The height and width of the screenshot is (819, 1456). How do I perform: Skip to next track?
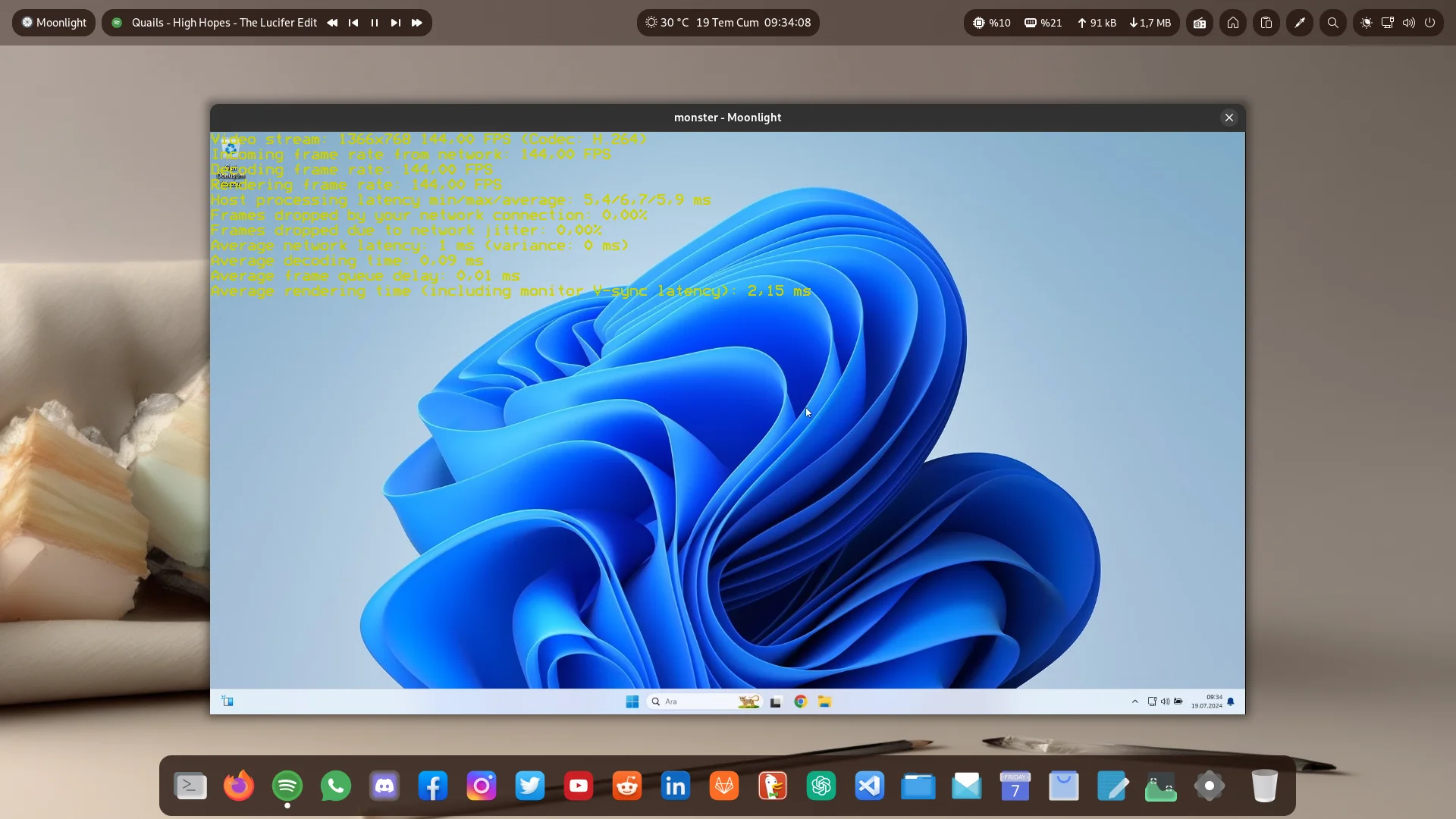(x=396, y=23)
